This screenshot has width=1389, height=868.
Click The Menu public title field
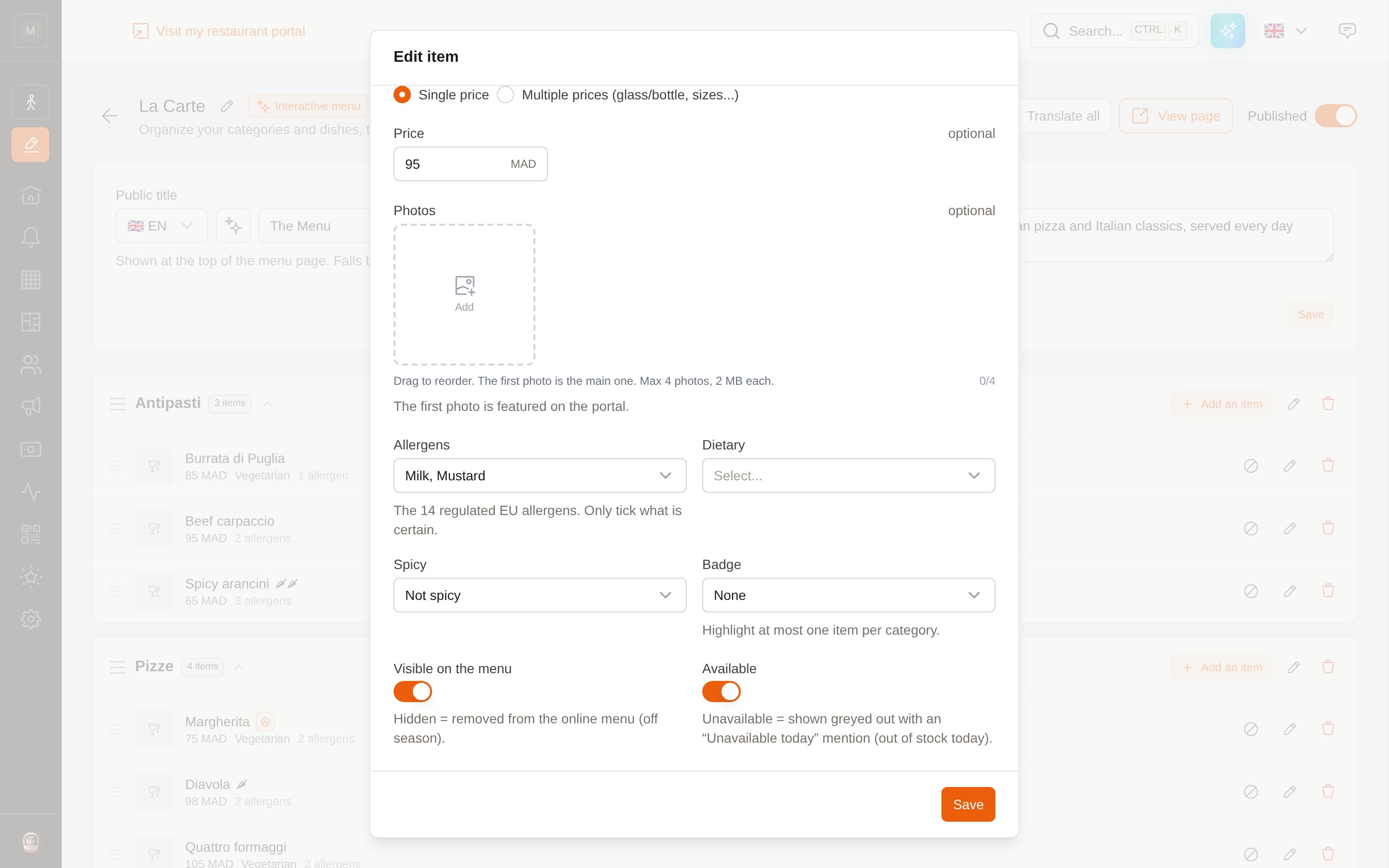point(314,226)
